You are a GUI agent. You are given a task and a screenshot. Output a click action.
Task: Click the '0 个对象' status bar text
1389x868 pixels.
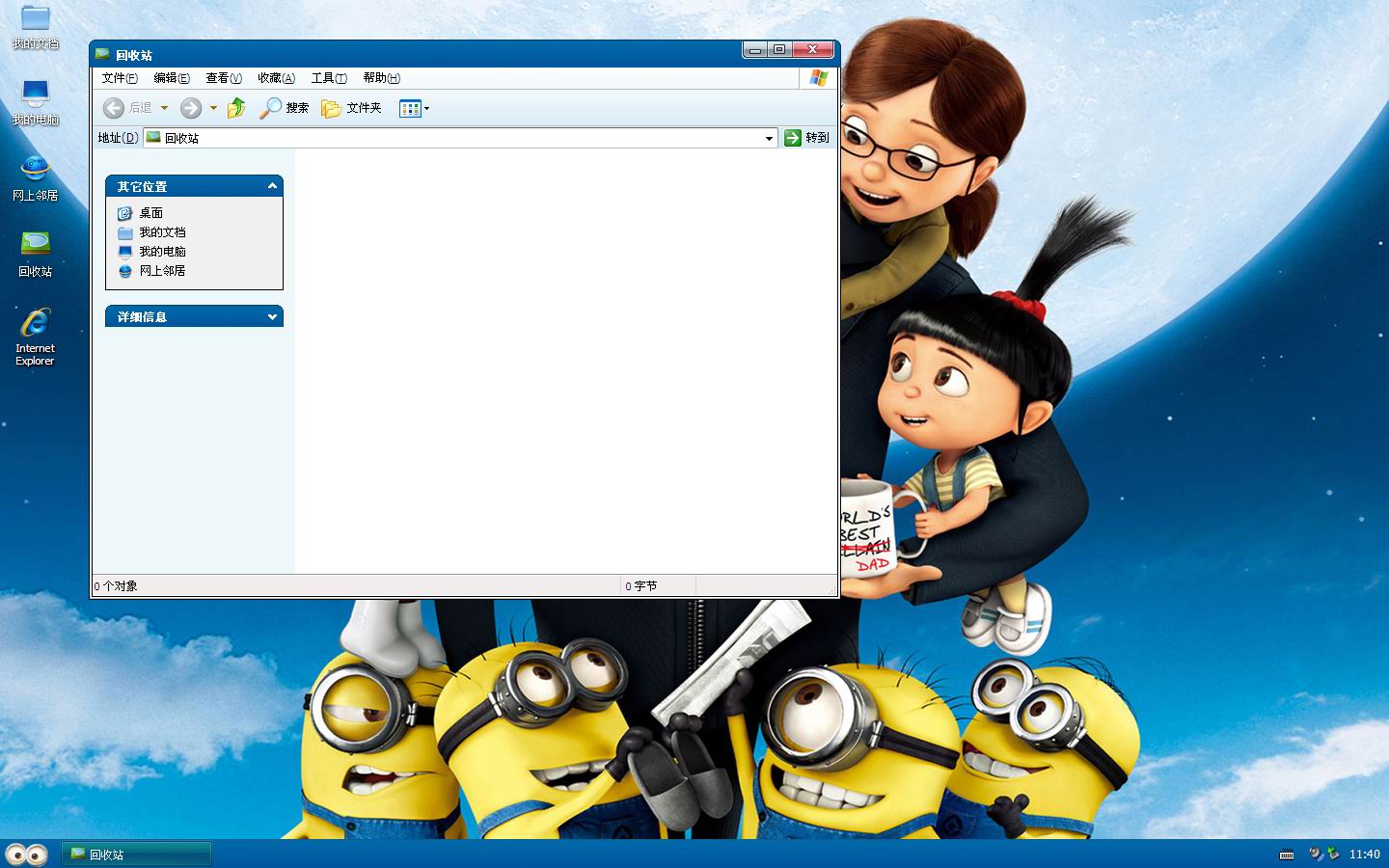tap(116, 586)
